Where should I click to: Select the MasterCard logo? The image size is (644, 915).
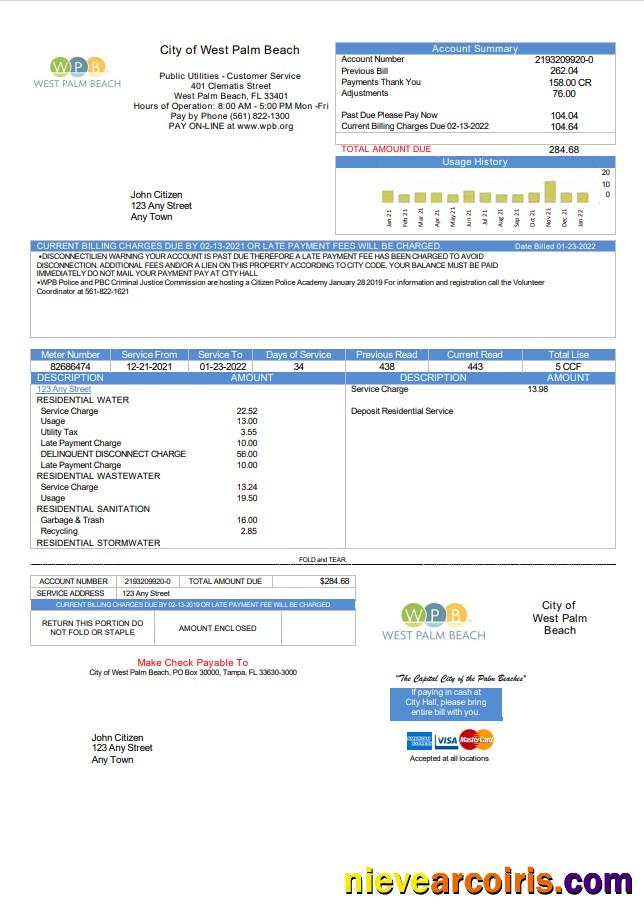pyautogui.click(x=477, y=741)
